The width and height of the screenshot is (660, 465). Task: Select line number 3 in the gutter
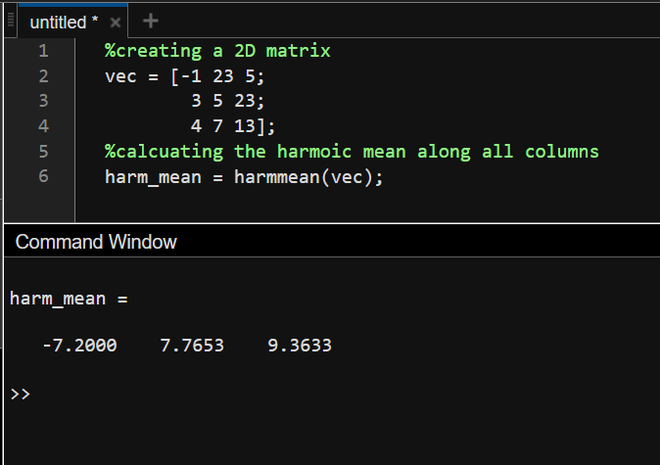tap(42, 101)
